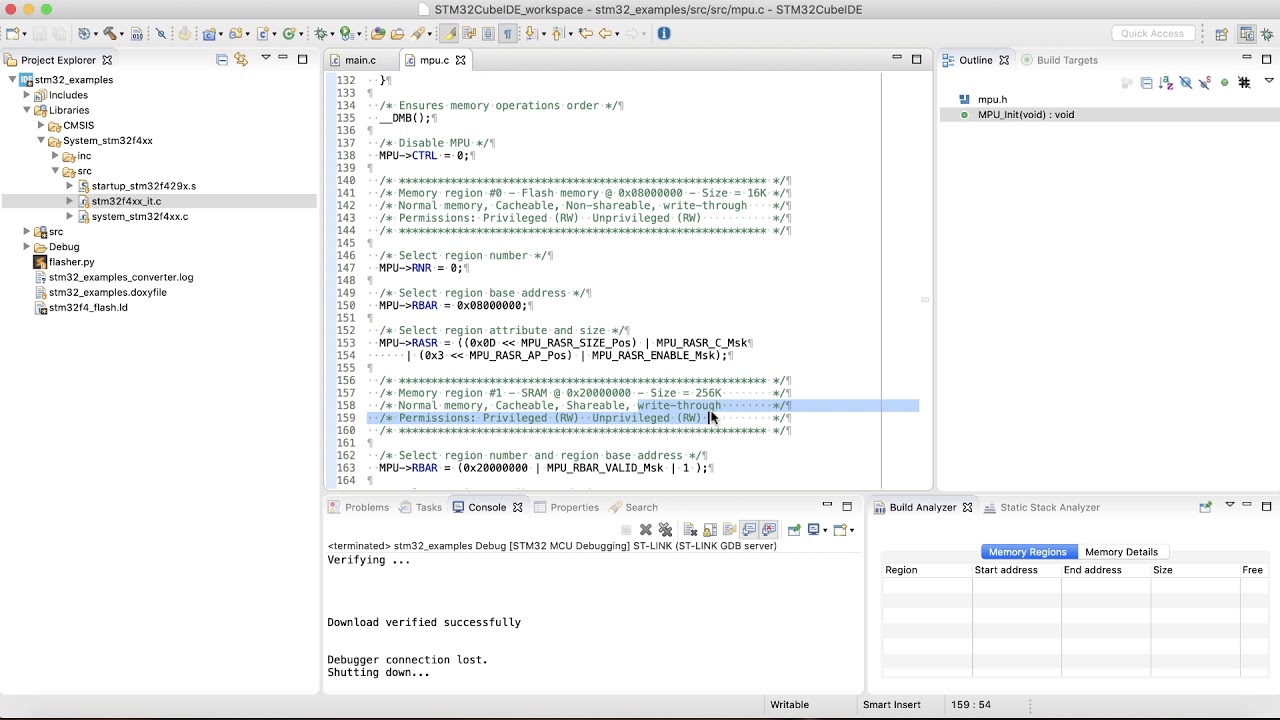
Task: Expand the Debug folder in the tree
Action: (x=27, y=247)
